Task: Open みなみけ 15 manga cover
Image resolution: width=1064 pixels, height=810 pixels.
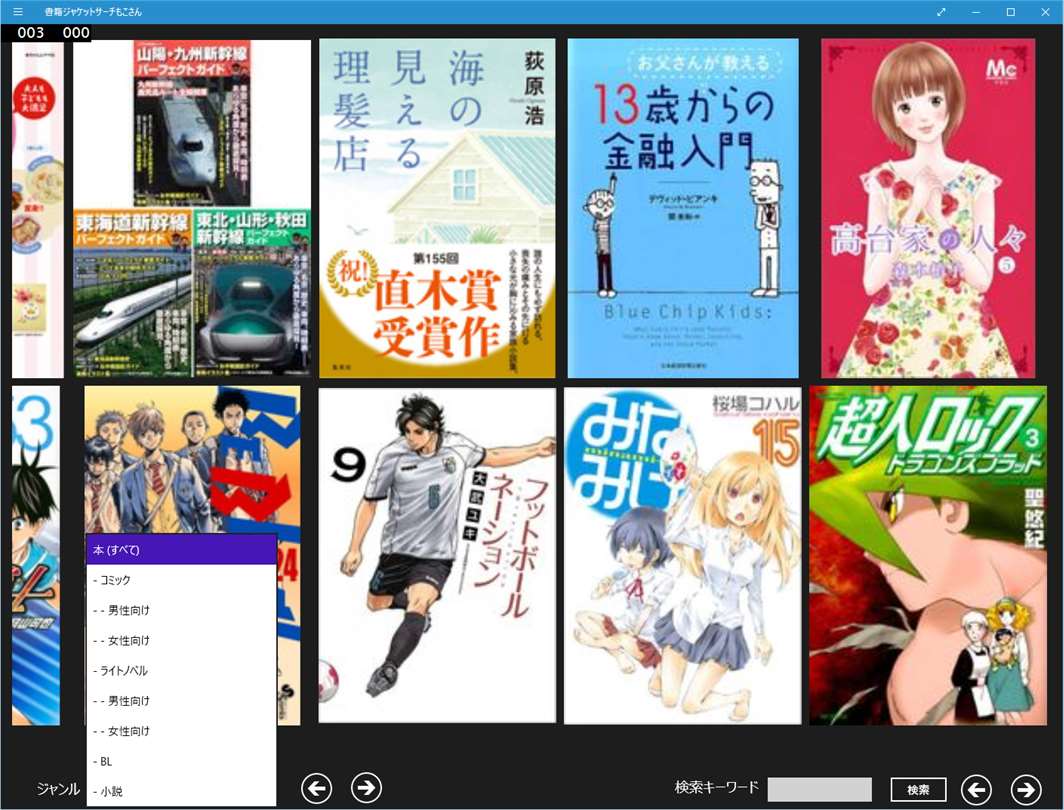Action: [683, 555]
